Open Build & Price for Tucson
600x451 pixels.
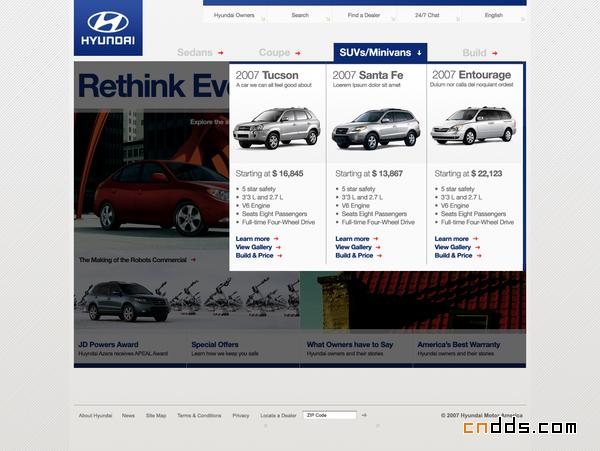pos(254,256)
